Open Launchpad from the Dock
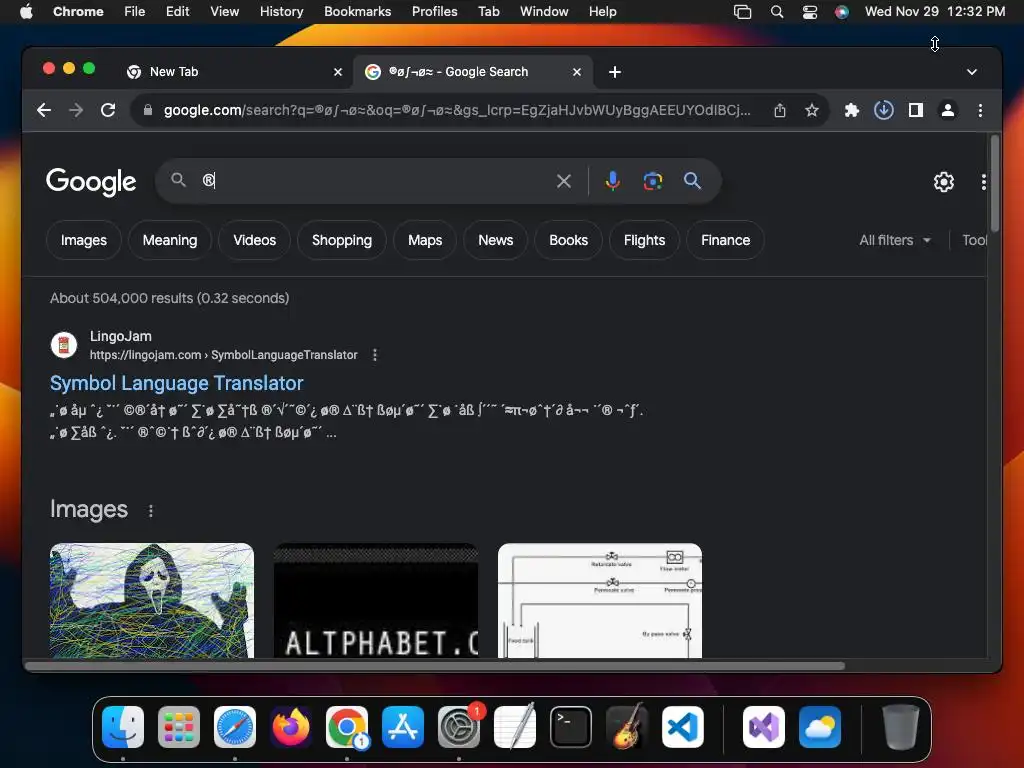Viewport: 1024px width, 768px height. click(x=179, y=727)
